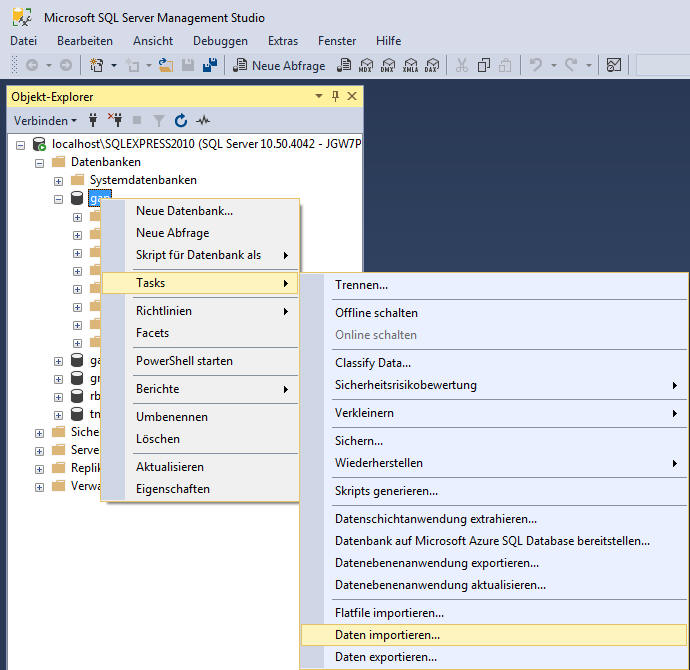Expand the Systemdatenbanken folder
The height and width of the screenshot is (670, 690).
pyautogui.click(x=58, y=181)
